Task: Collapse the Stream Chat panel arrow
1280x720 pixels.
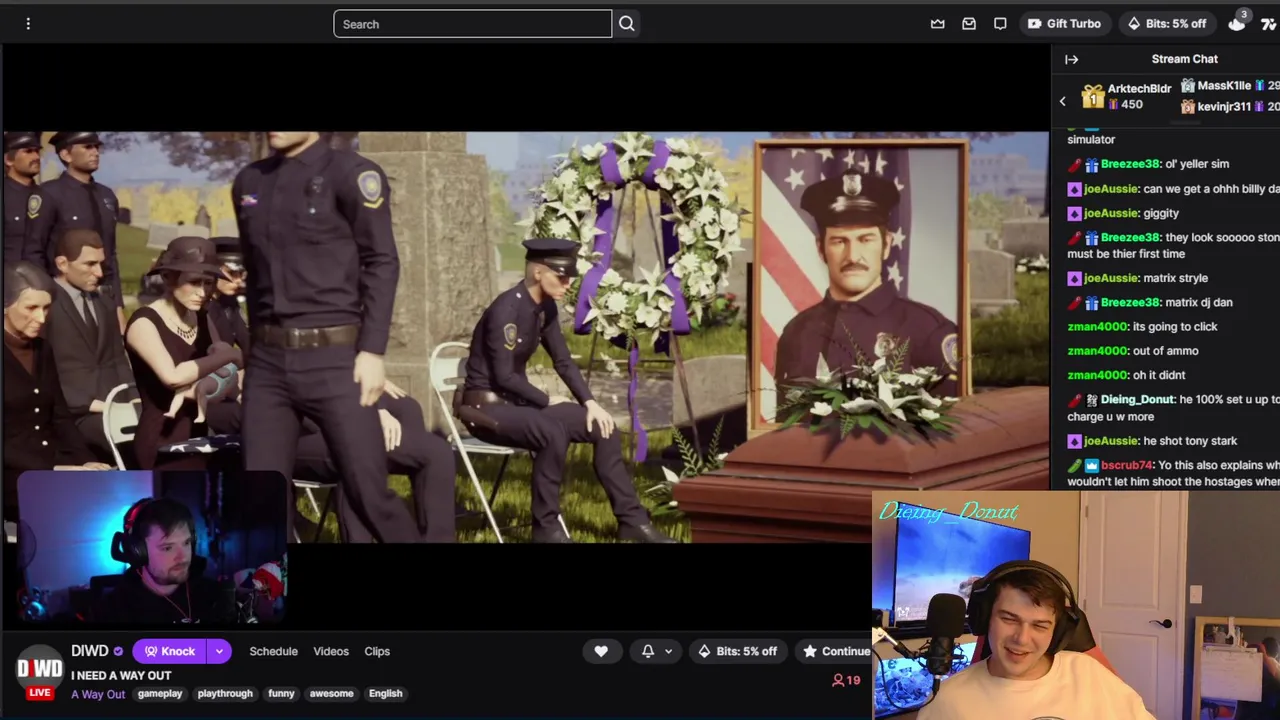Action: coord(1071,59)
